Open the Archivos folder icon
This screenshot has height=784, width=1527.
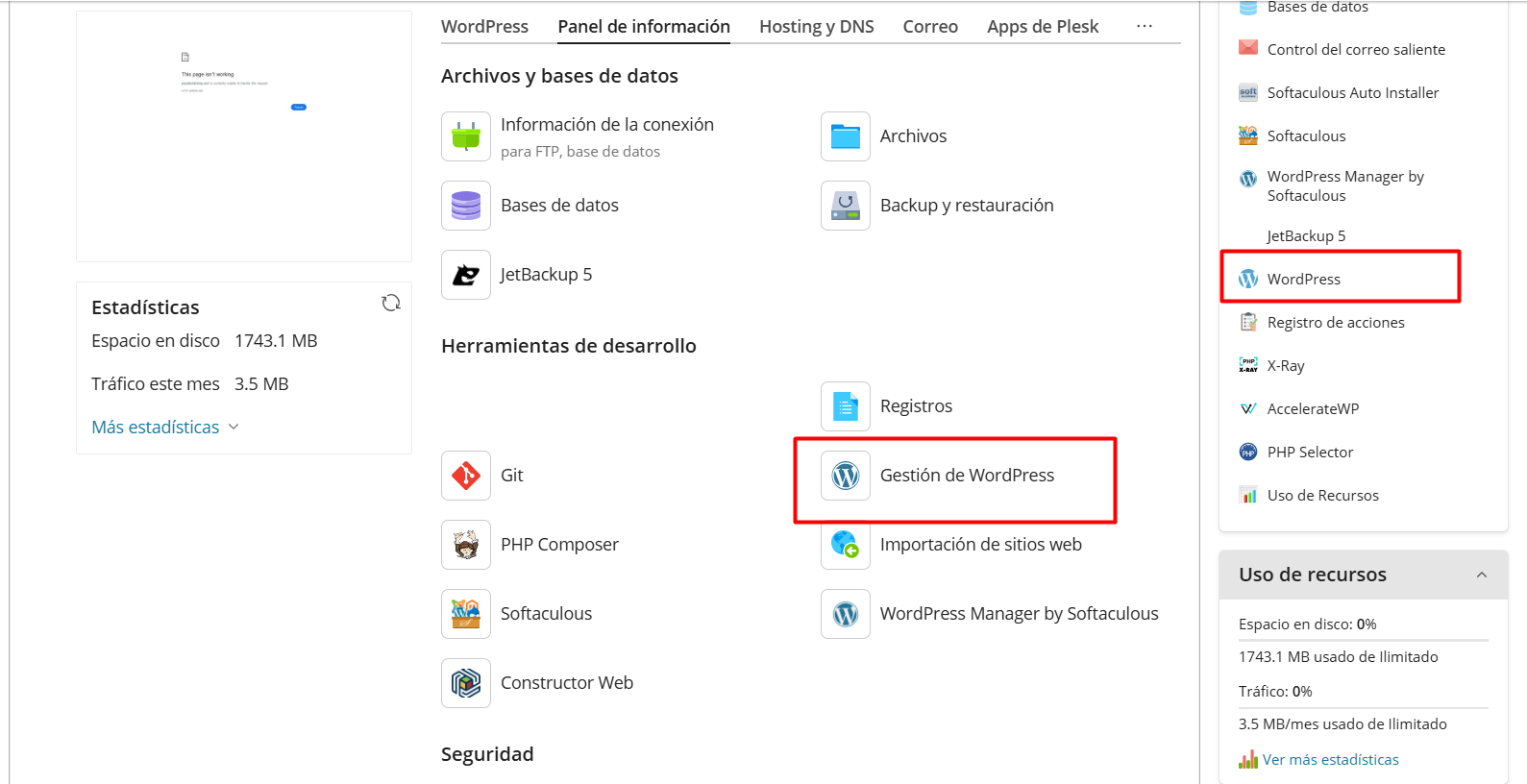(846, 136)
